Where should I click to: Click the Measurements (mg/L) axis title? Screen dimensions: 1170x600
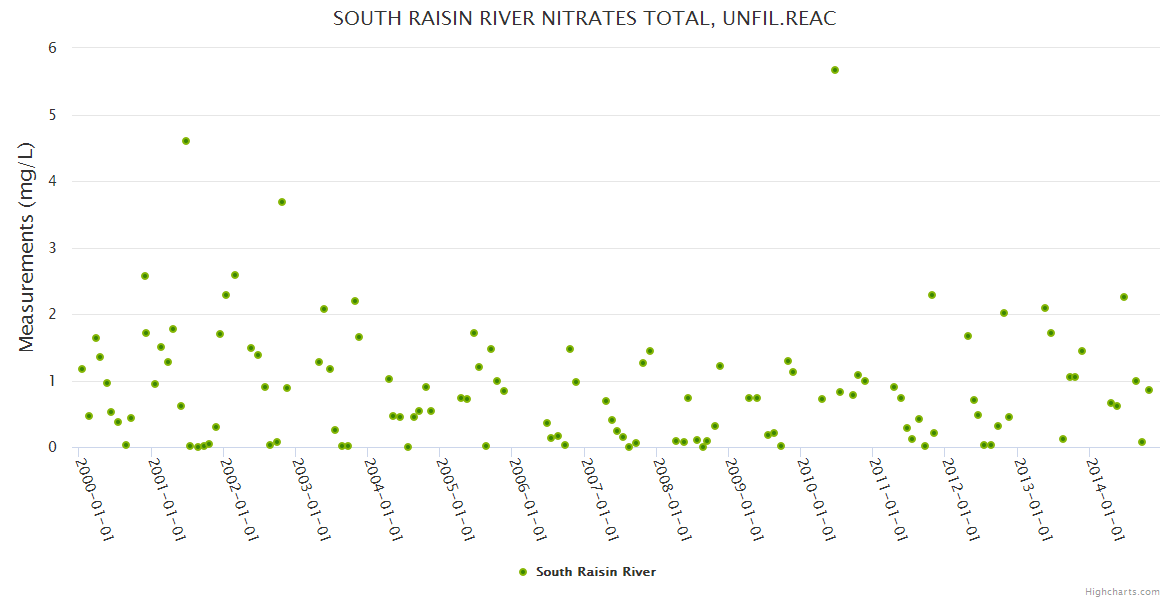(27, 246)
